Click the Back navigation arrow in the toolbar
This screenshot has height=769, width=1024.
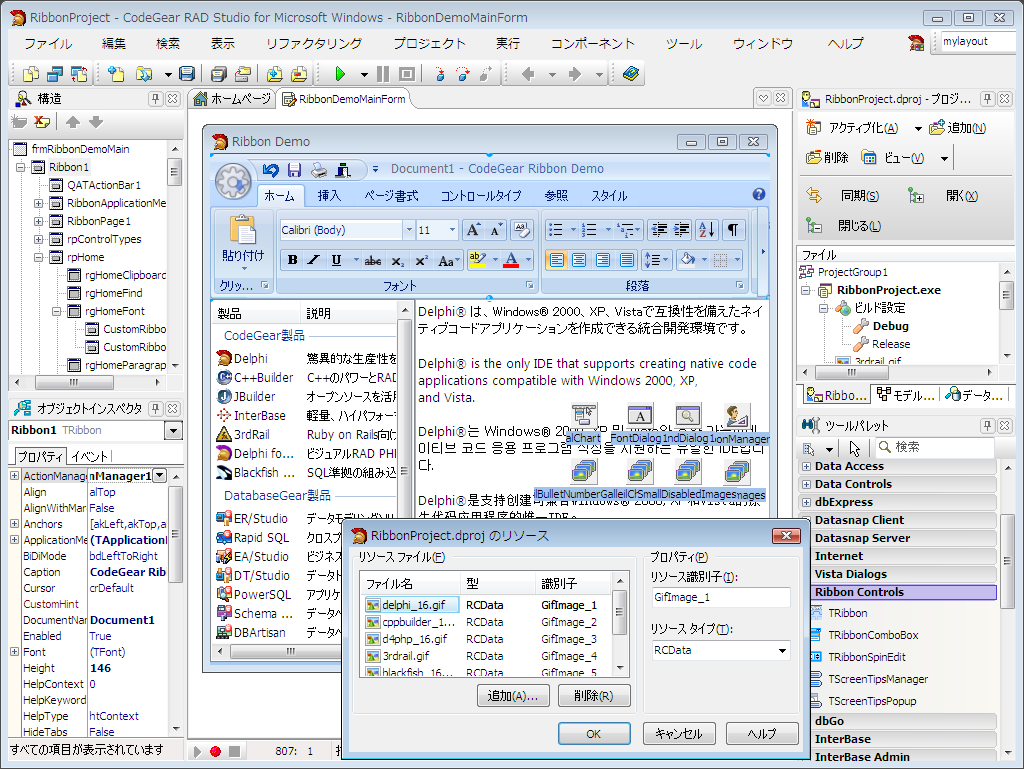tap(528, 74)
